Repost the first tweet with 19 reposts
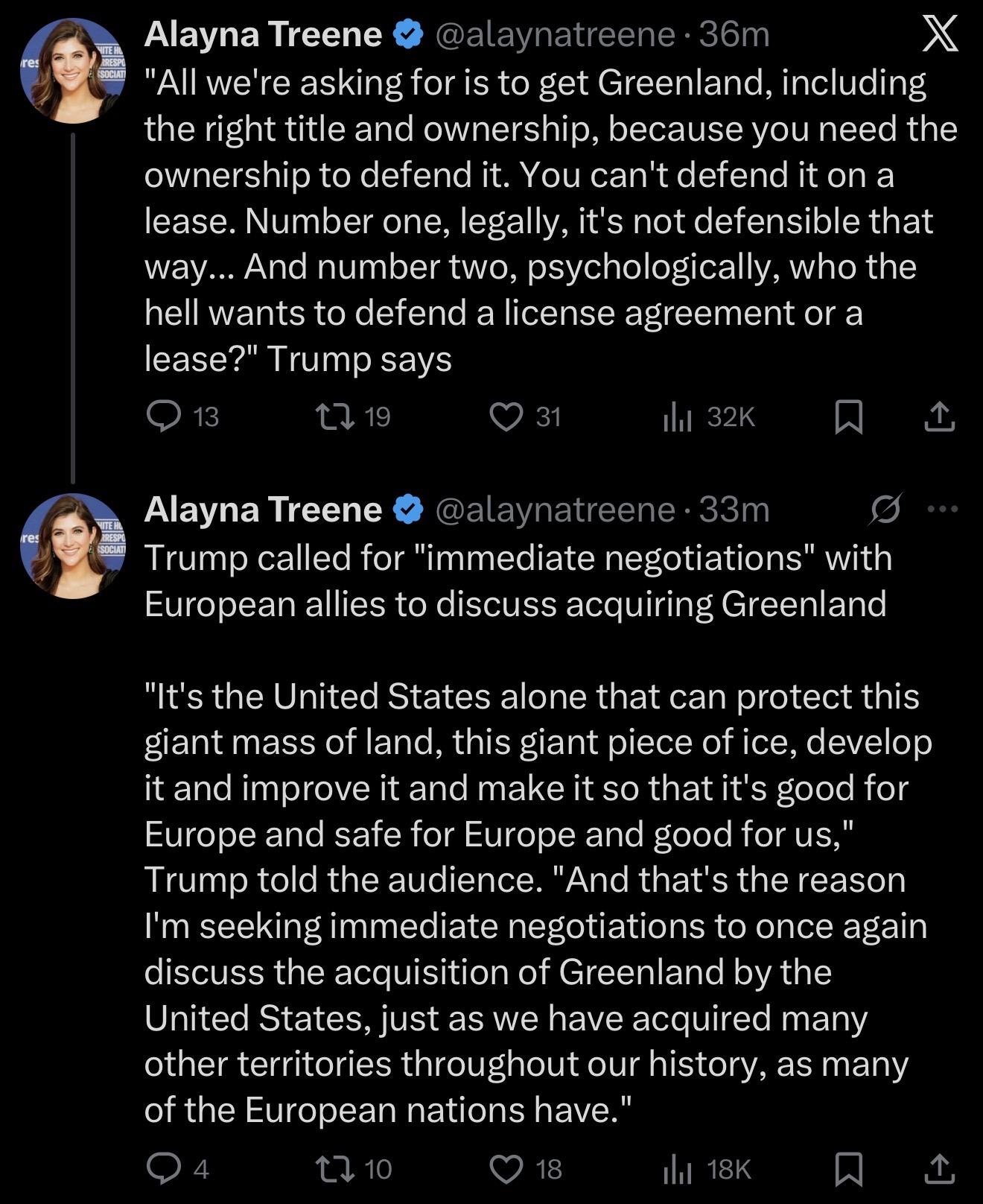The width and height of the screenshot is (983, 1204). coord(336,416)
